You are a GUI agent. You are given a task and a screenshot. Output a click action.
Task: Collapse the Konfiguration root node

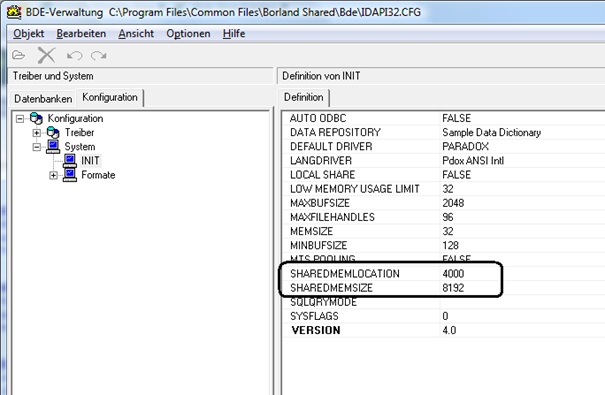pos(20,119)
